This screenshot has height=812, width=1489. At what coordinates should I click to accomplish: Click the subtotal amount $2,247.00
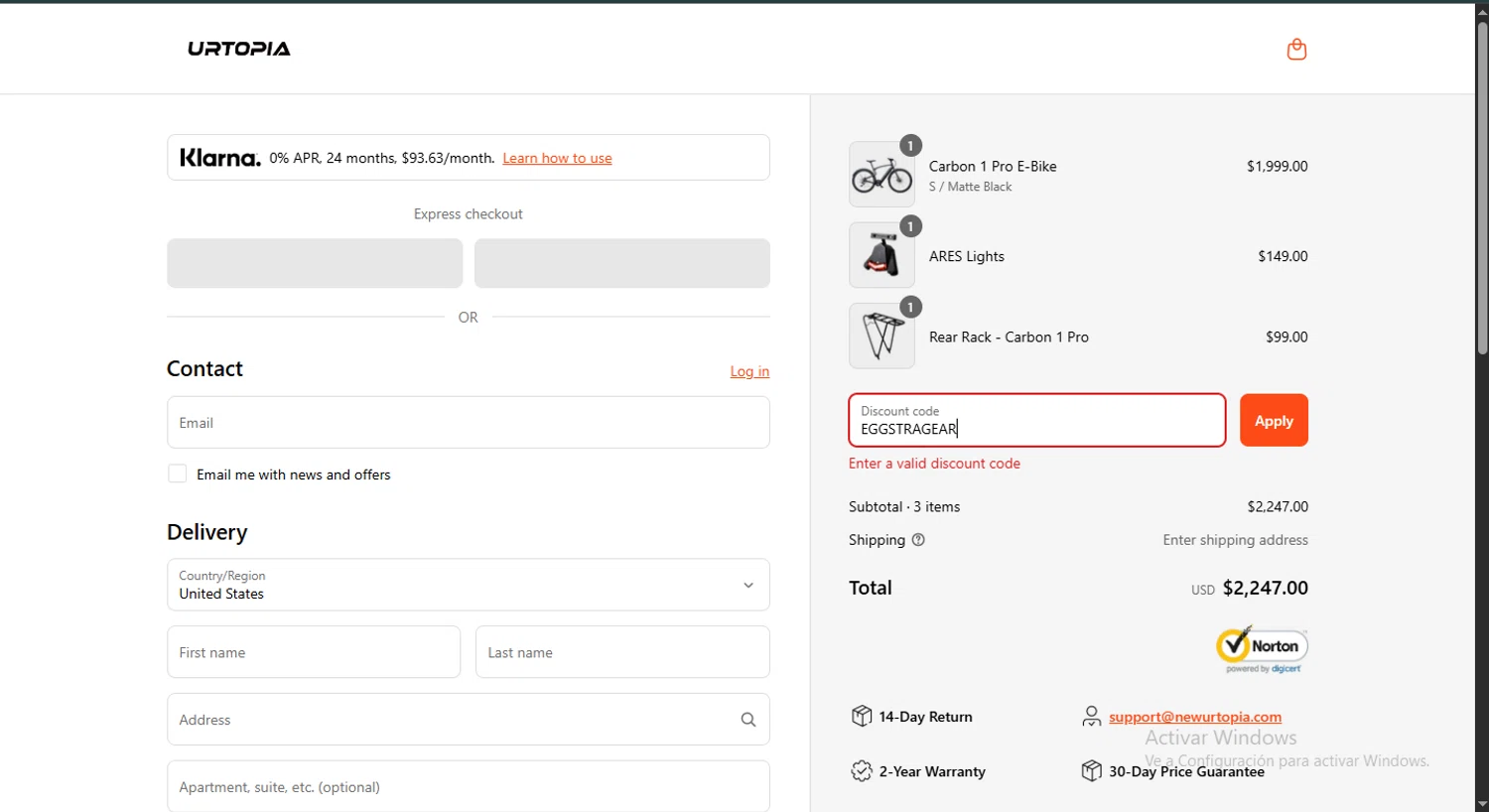tap(1278, 506)
